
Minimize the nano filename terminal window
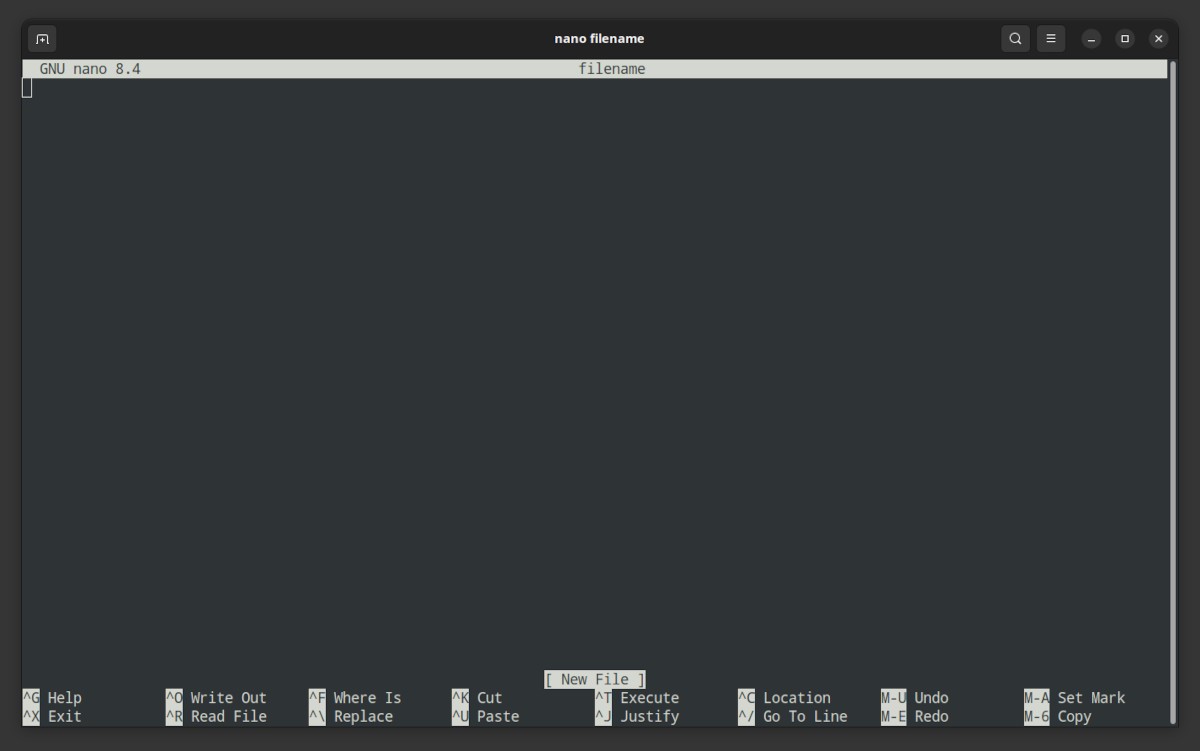click(x=1092, y=39)
